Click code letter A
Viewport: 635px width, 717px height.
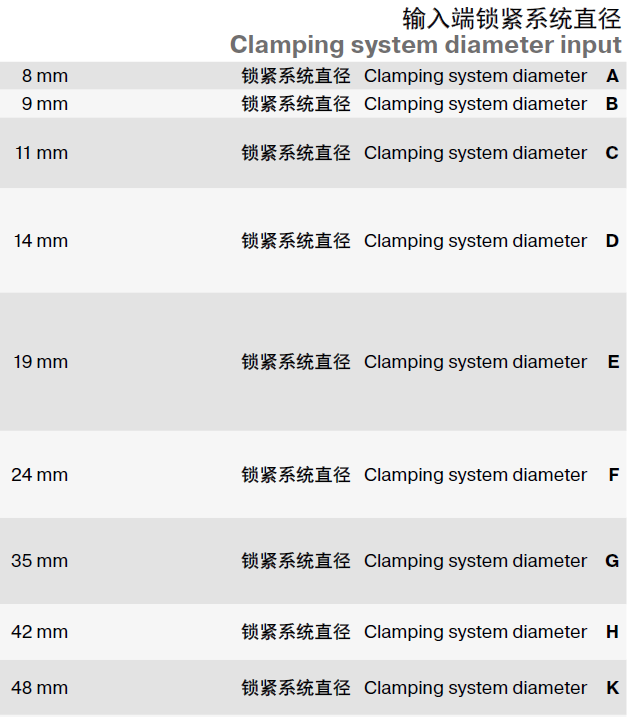[x=612, y=76]
